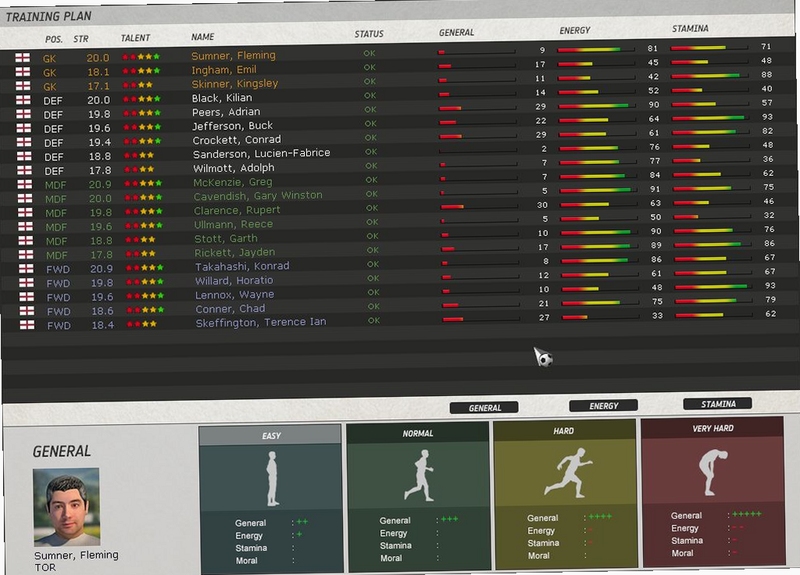Screen dimensions: 800x575
Task: Pick the exhausted figure Very Hard icon
Action: coord(713,472)
